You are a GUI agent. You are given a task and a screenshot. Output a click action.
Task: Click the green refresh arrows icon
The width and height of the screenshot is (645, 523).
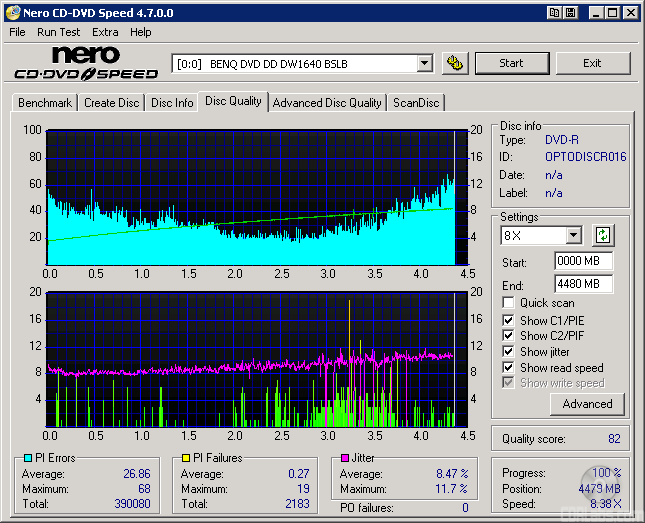[x=603, y=236]
